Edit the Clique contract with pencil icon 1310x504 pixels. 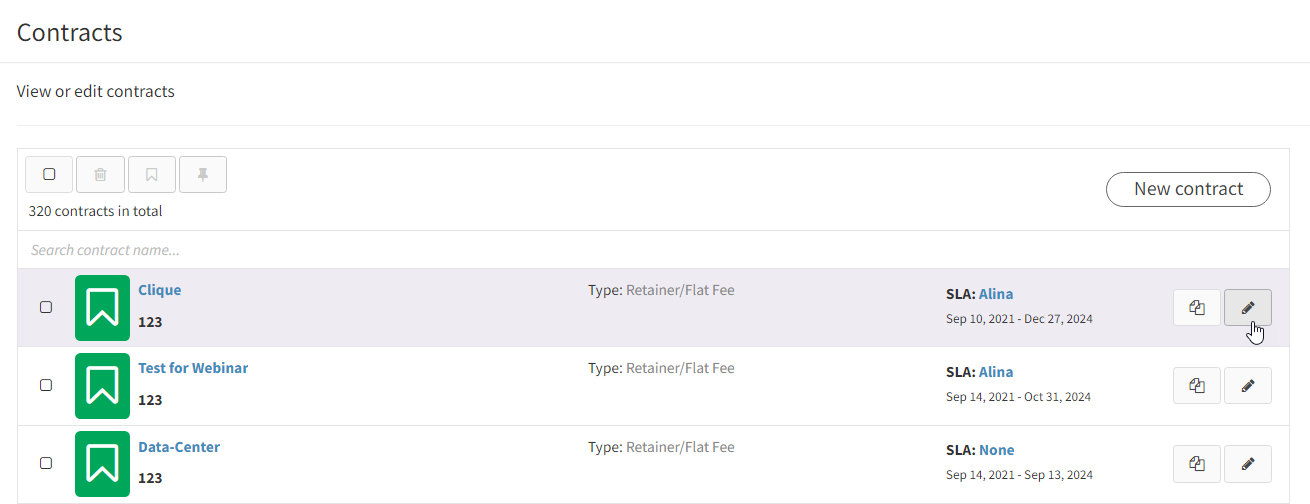click(1248, 308)
